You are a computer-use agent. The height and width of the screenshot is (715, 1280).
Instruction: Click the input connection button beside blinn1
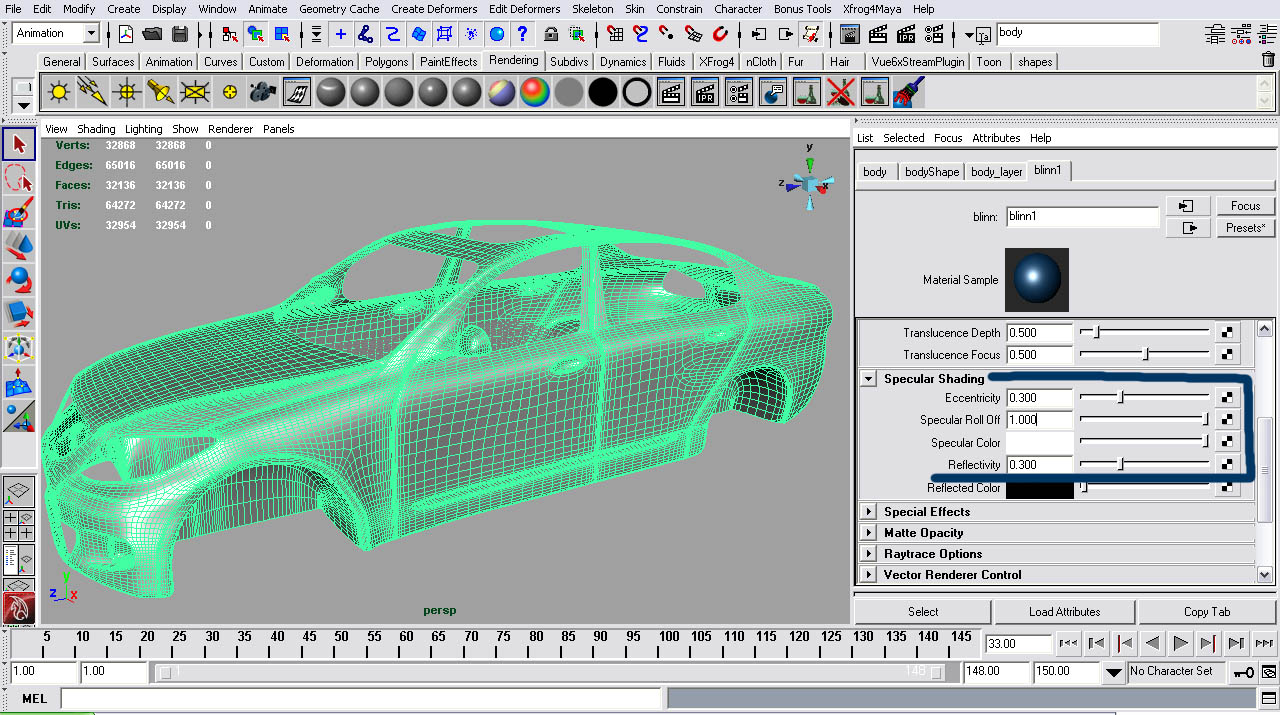pyautogui.click(x=1187, y=206)
